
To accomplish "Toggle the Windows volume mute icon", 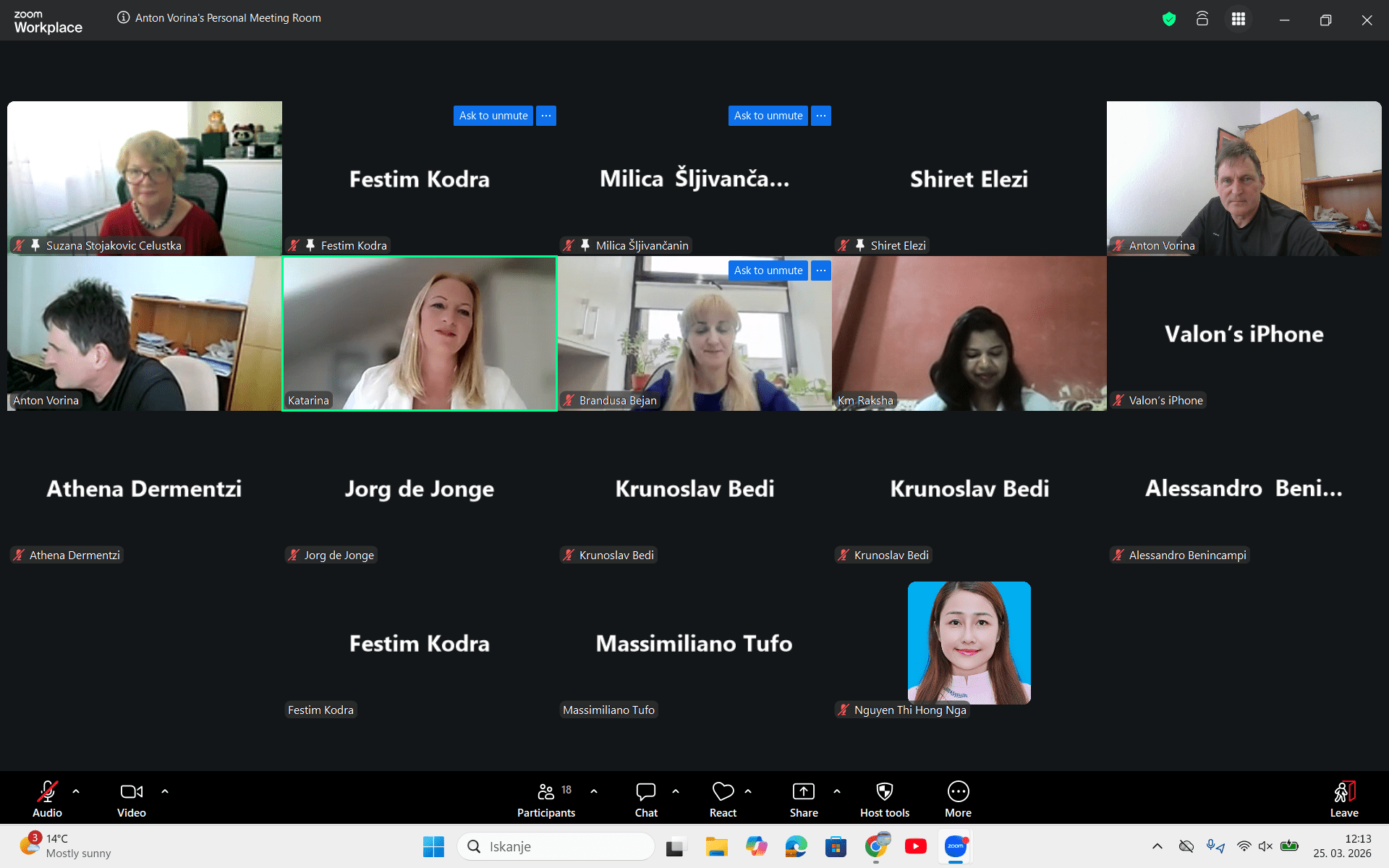I will coord(1265,846).
